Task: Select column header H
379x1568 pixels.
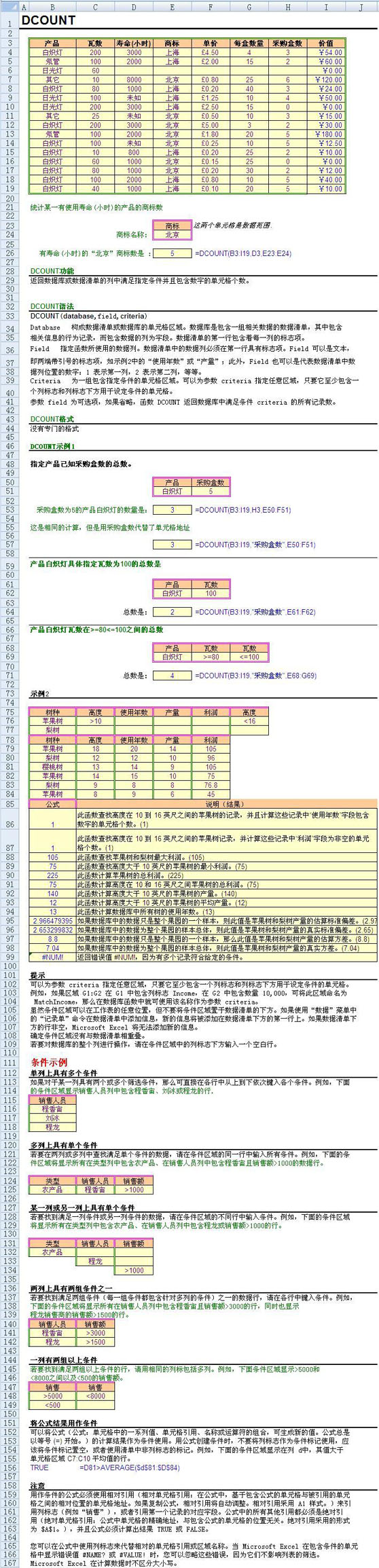Action: [288, 7]
